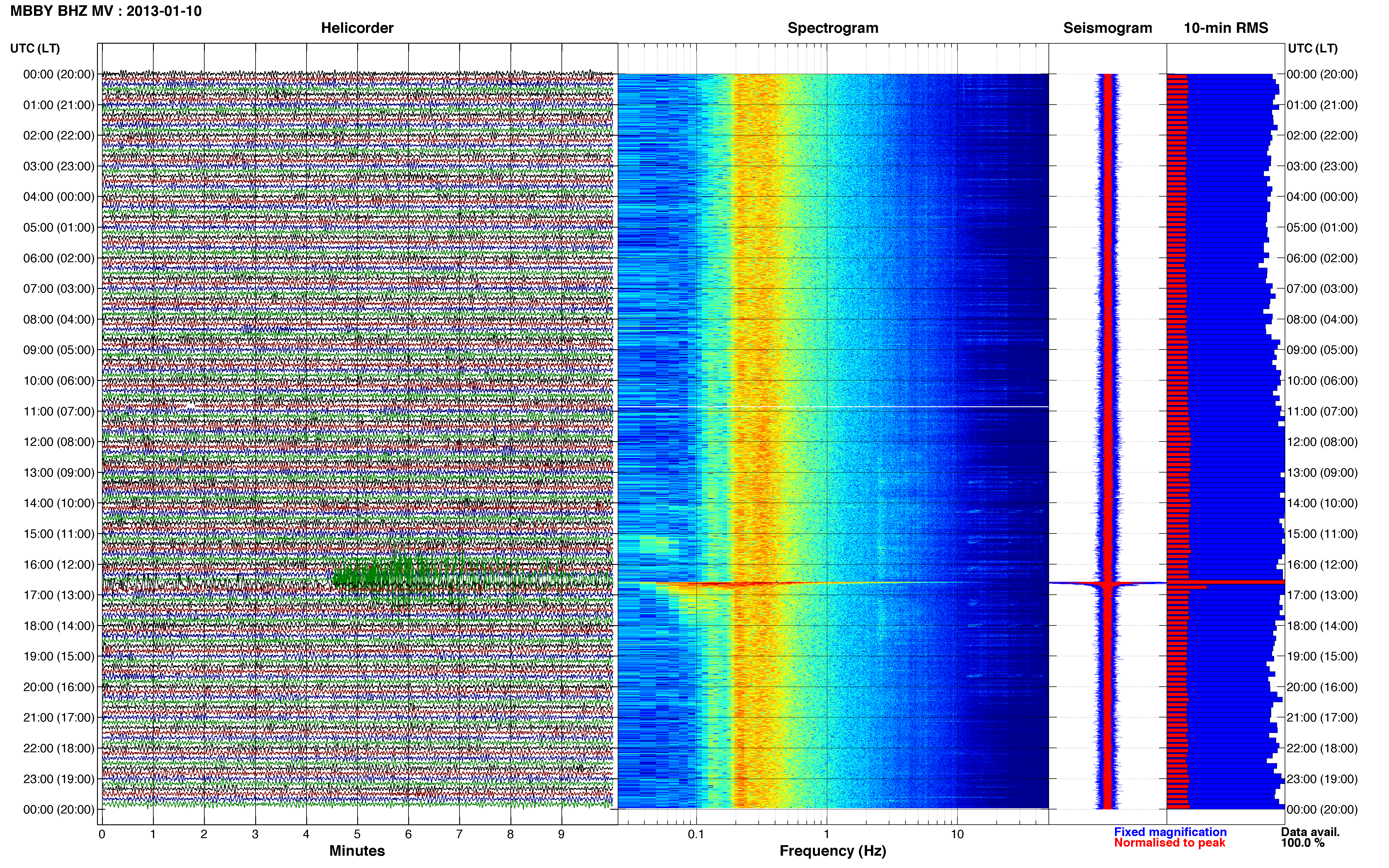Click the Fixed magnification legend text
Viewport: 1389px width, 868px height.
click(1170, 832)
